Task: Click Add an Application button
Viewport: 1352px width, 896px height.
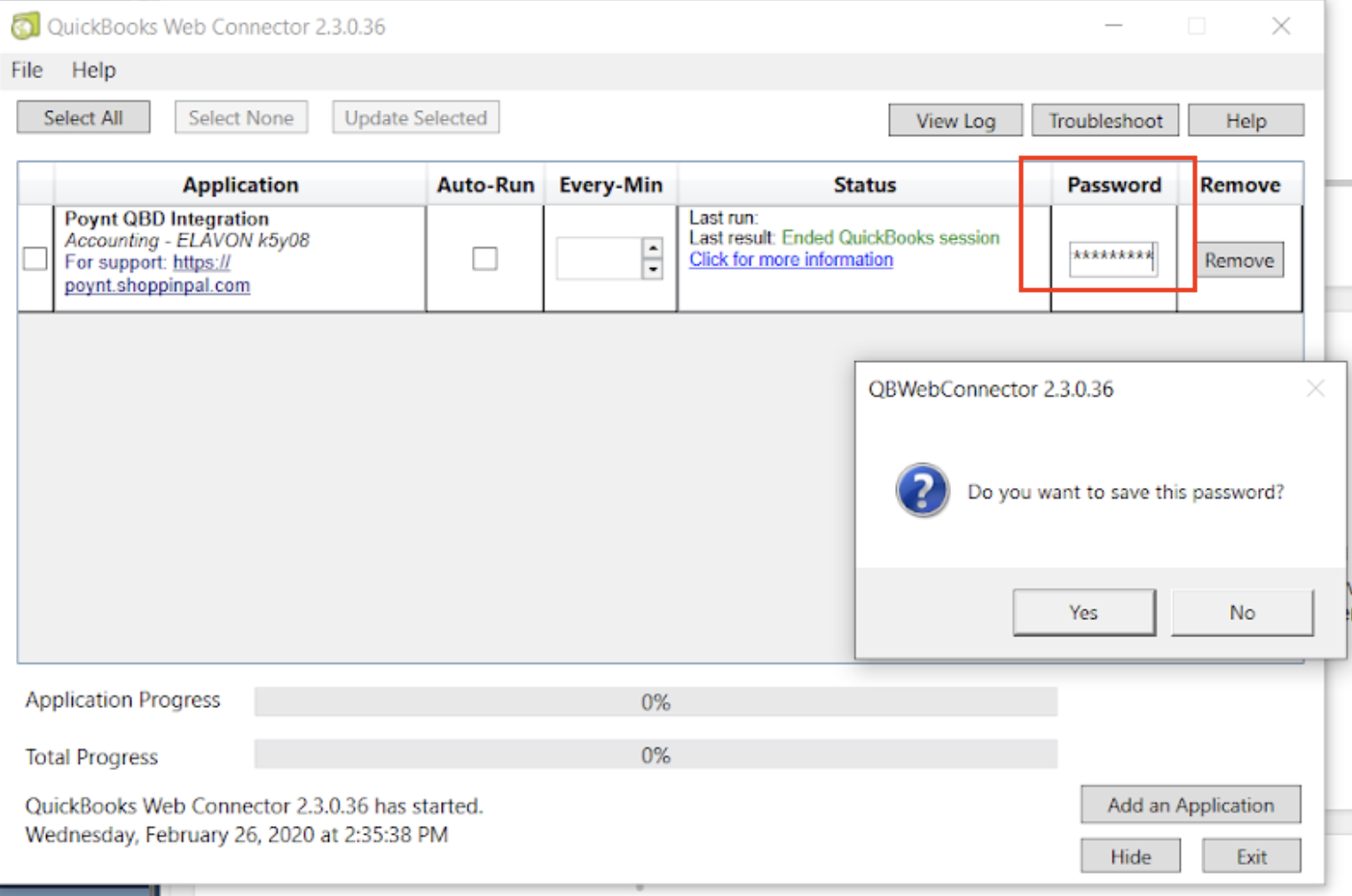Action: pos(1191,805)
